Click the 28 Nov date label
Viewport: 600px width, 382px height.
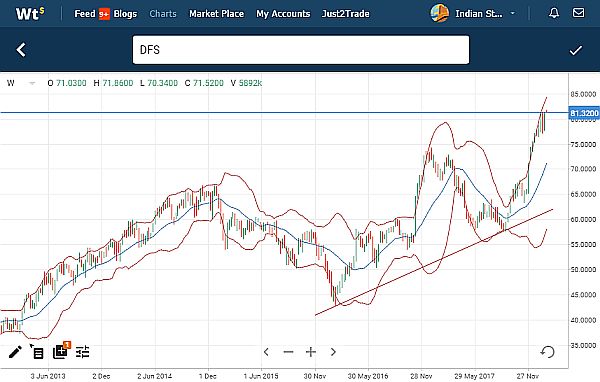click(421, 376)
